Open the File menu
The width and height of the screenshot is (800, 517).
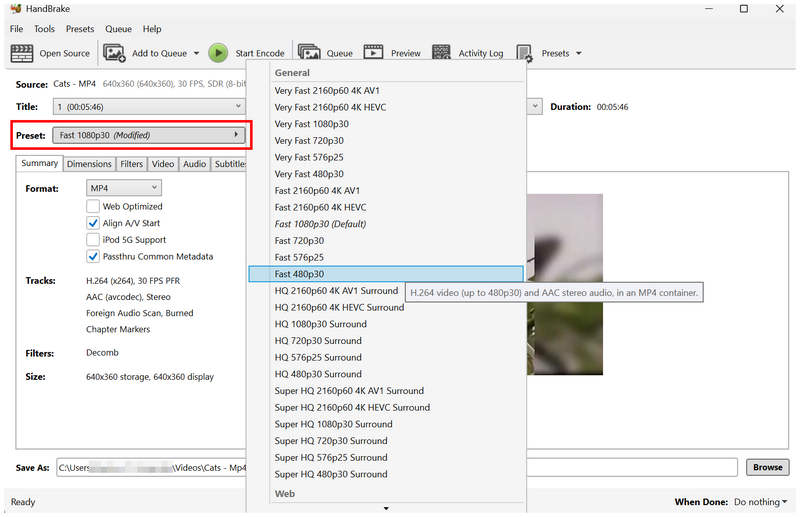click(16, 29)
